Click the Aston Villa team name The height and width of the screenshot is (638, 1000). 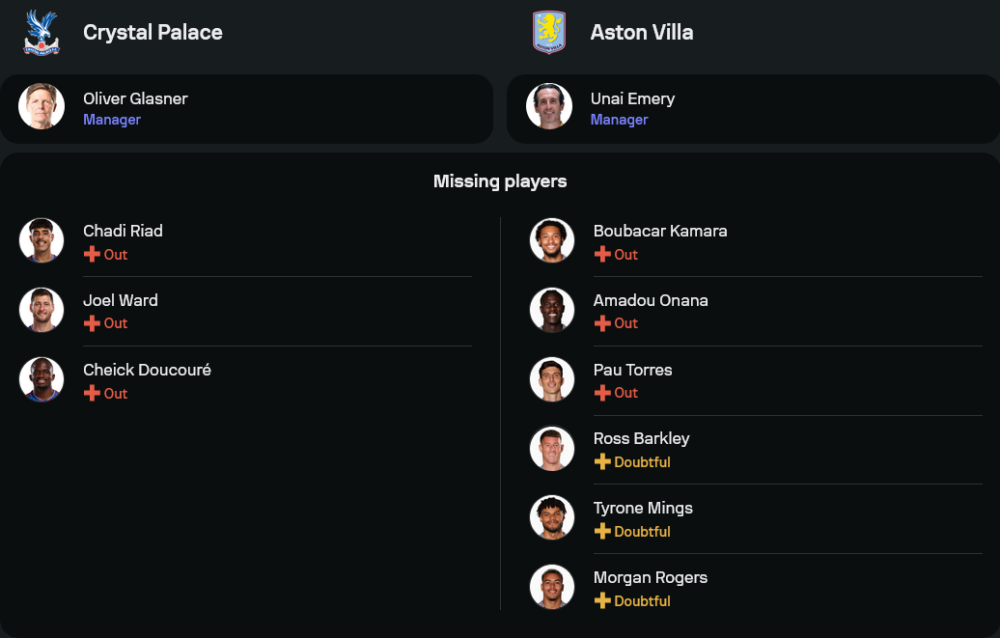pos(641,32)
